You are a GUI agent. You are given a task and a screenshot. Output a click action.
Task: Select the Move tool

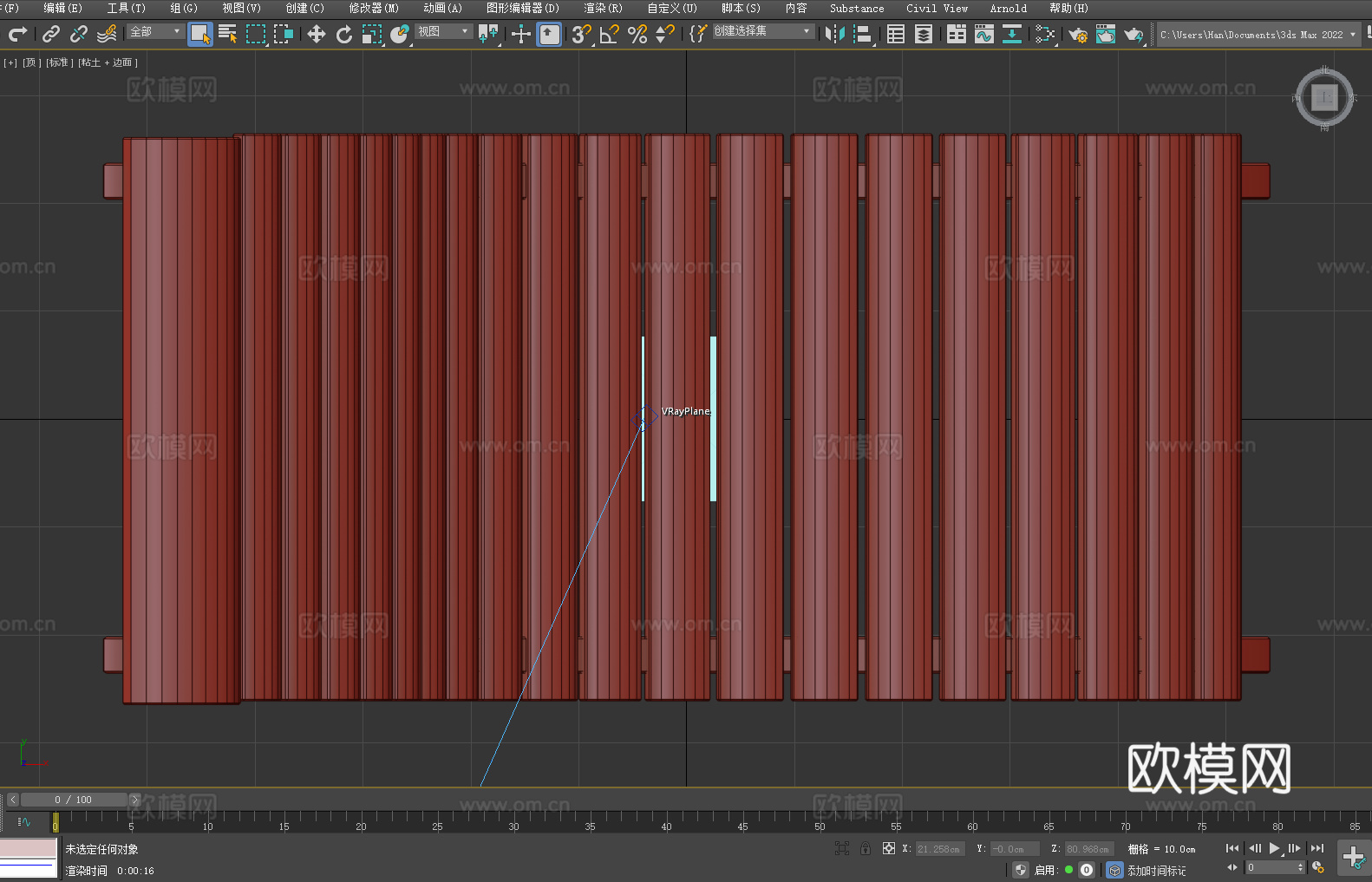(317, 34)
